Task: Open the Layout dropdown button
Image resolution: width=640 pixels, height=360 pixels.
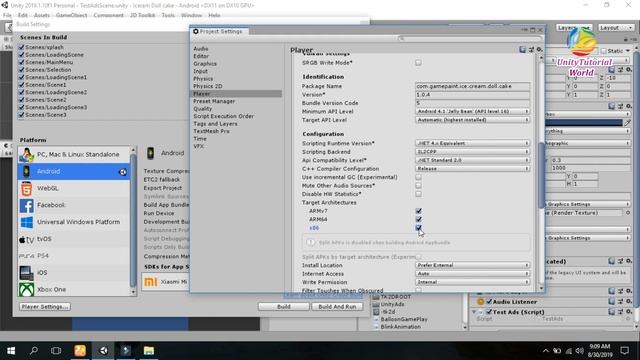Action: click(616, 28)
